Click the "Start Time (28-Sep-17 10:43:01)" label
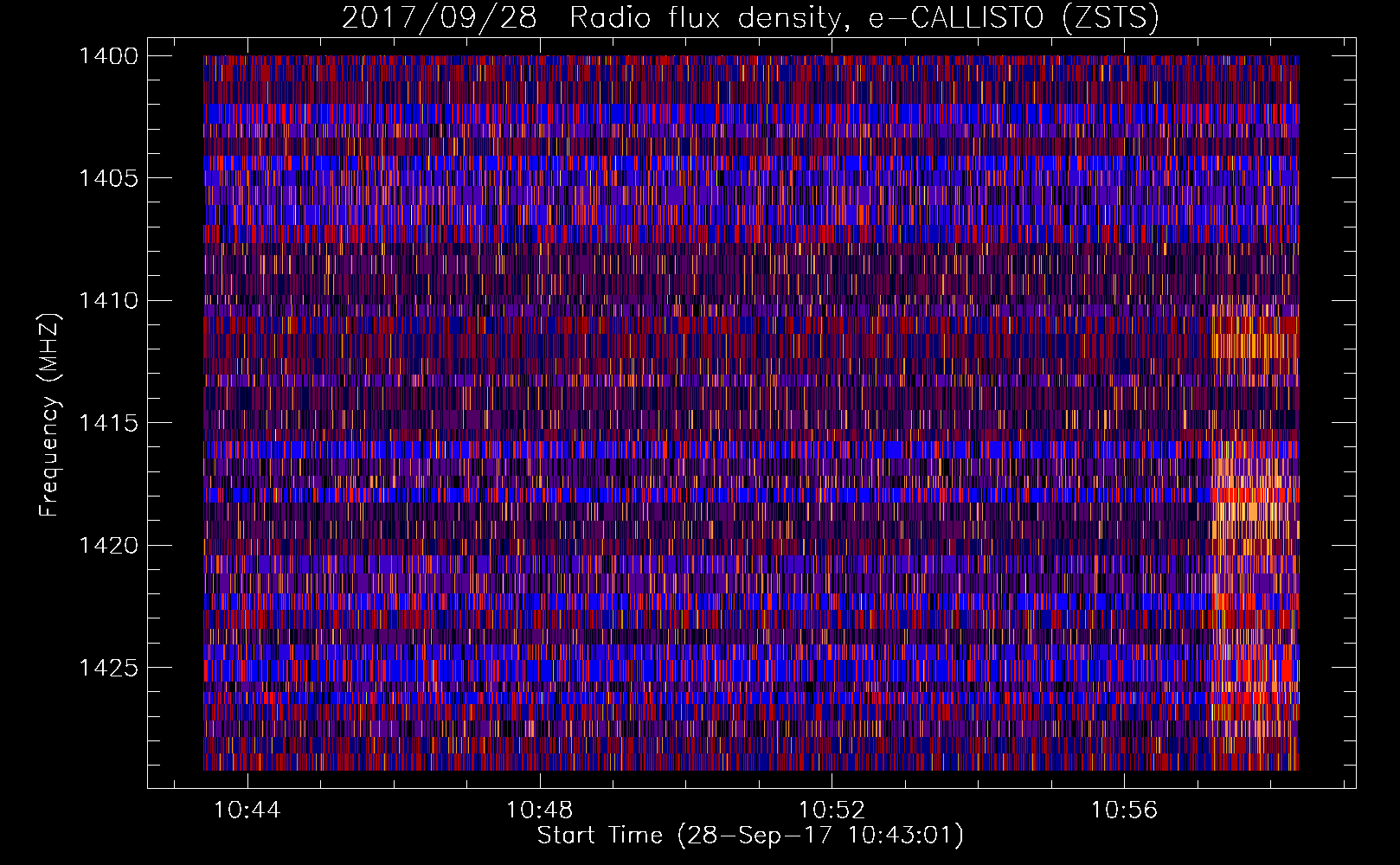The height and width of the screenshot is (865, 1400). click(750, 836)
